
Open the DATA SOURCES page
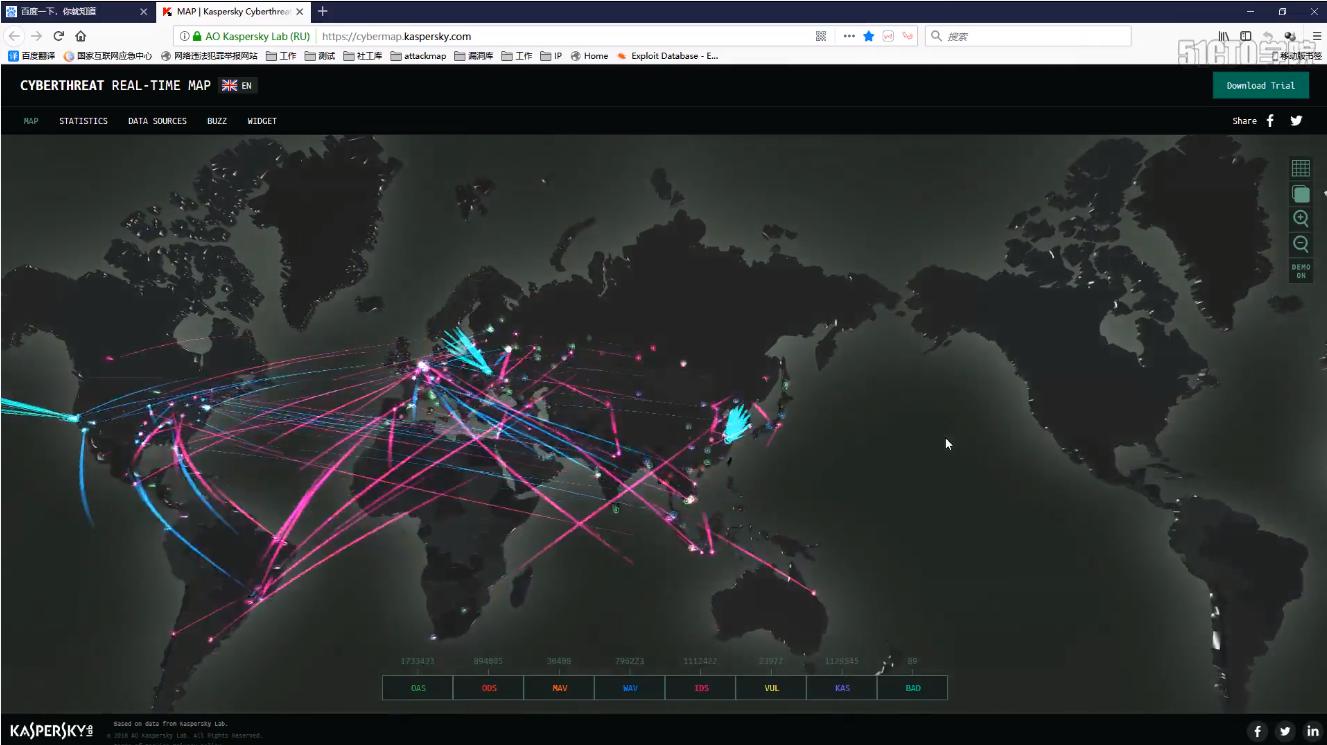point(157,121)
